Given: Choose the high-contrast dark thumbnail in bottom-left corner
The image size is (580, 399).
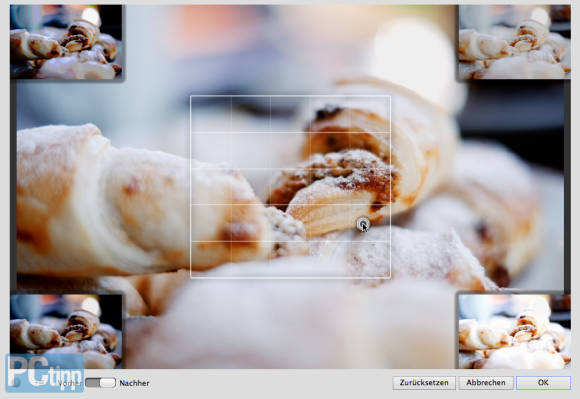Looking at the screenshot, I should 66,331.
